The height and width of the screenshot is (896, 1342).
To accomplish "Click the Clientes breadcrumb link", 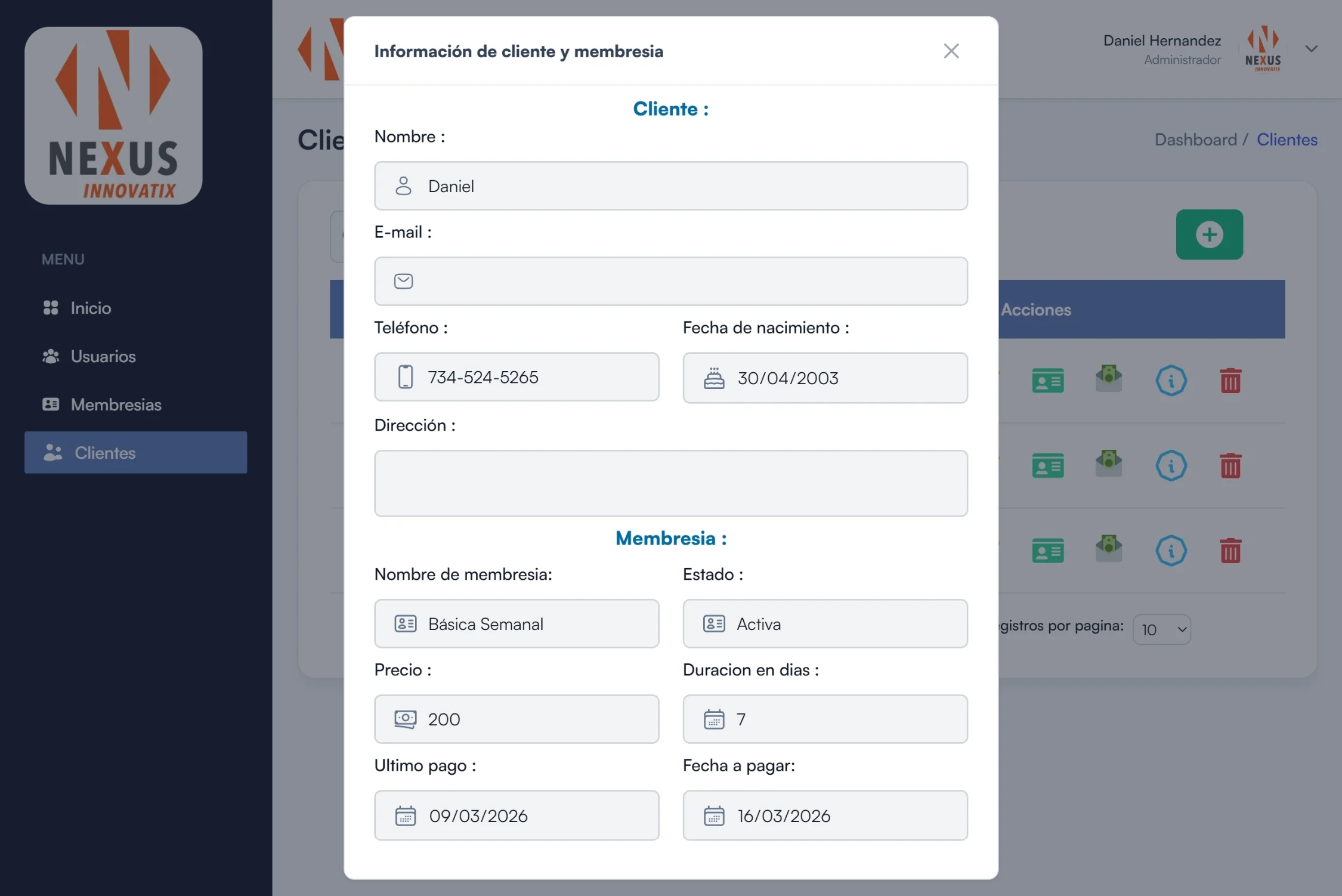I will click(1287, 140).
